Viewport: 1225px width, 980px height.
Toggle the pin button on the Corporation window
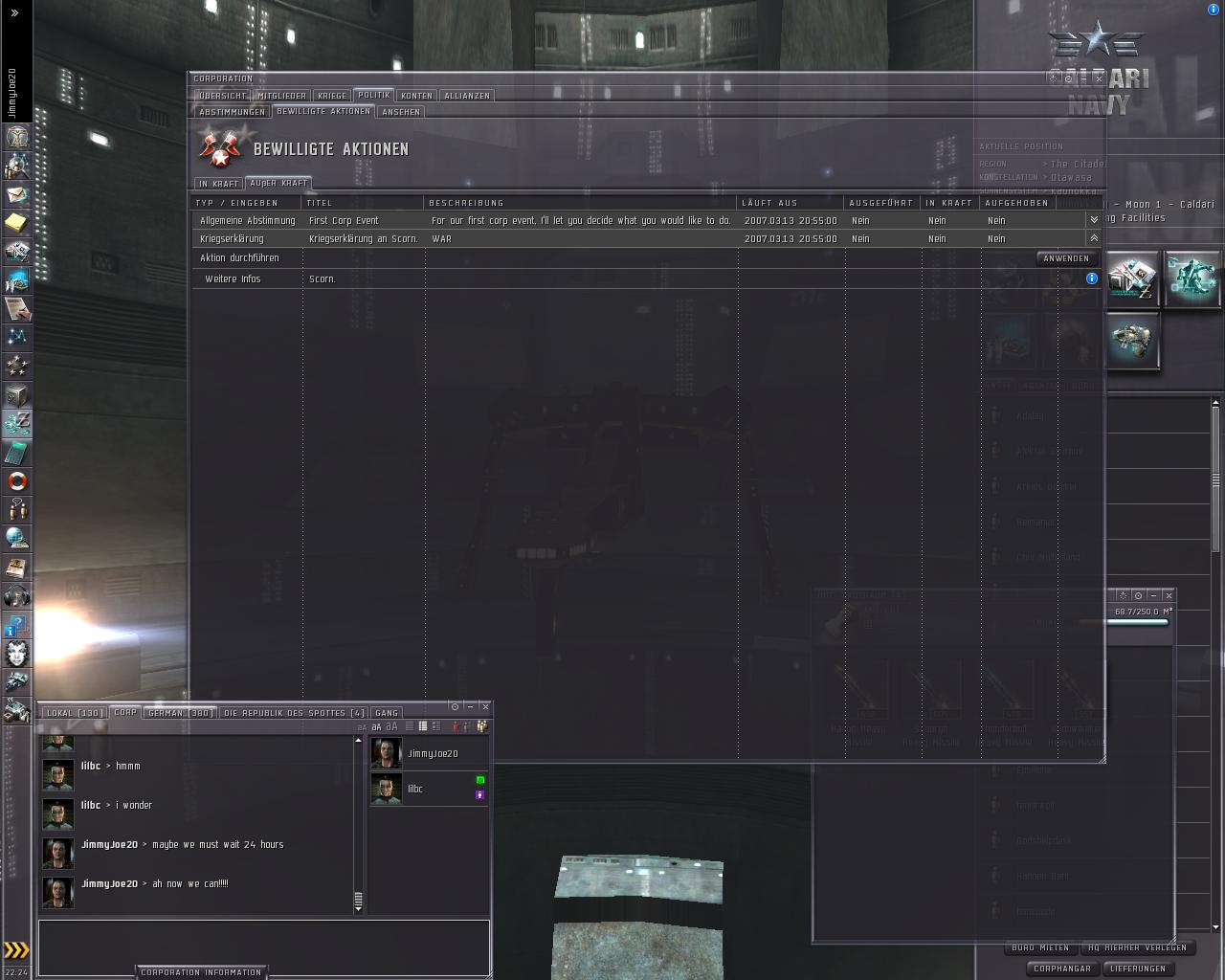pyautogui.click(x=1068, y=78)
